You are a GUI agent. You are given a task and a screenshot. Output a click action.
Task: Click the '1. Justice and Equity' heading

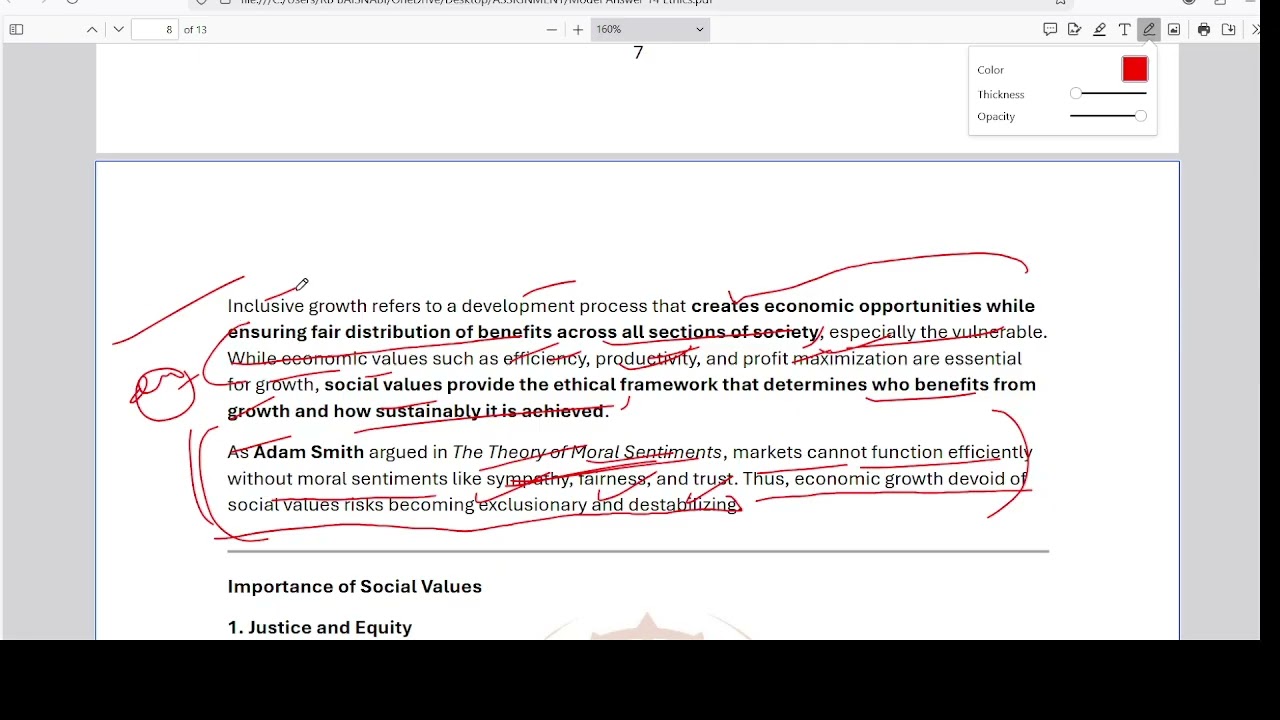[x=319, y=628]
